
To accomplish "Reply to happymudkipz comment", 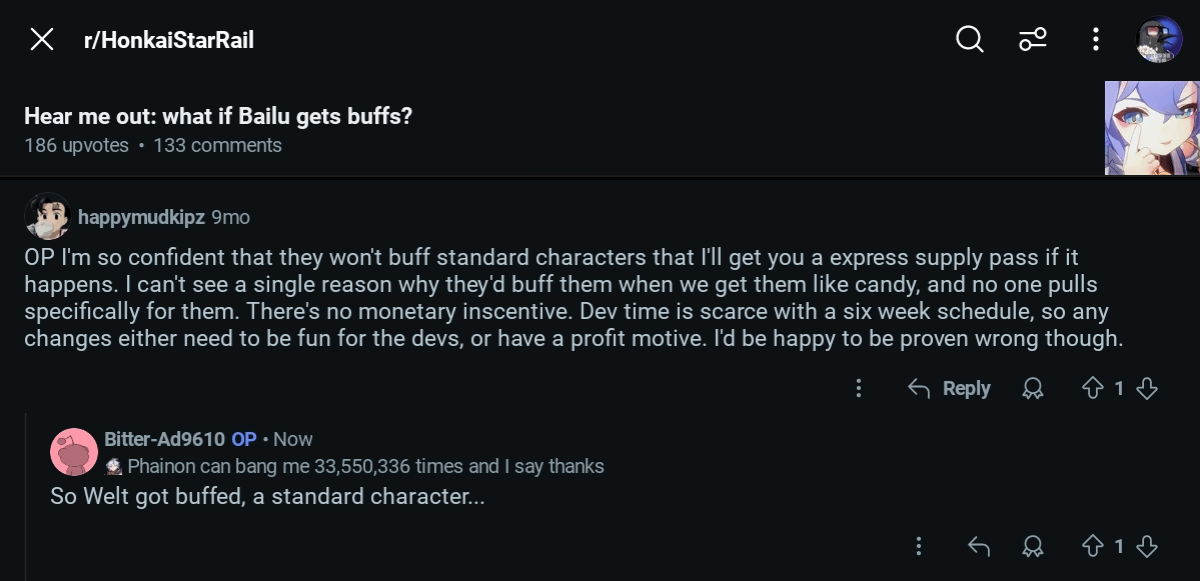I will pyautogui.click(x=948, y=389).
